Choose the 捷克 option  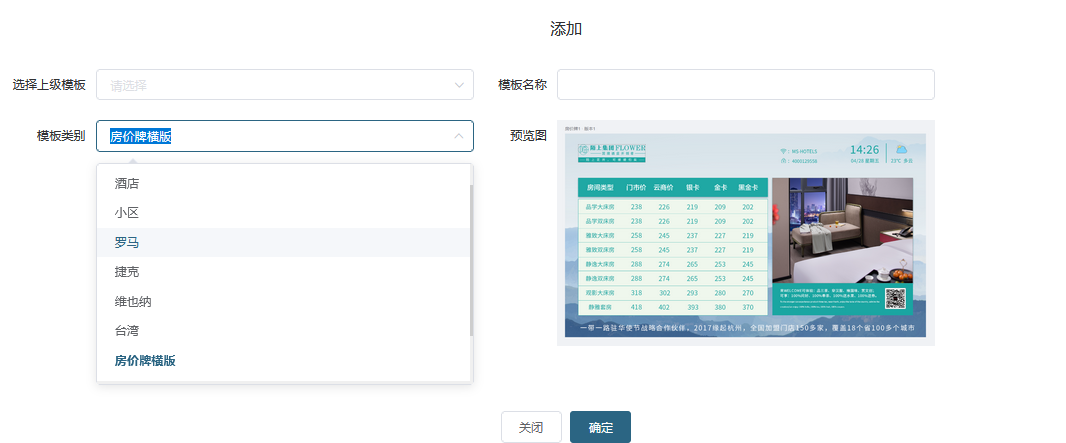point(127,272)
